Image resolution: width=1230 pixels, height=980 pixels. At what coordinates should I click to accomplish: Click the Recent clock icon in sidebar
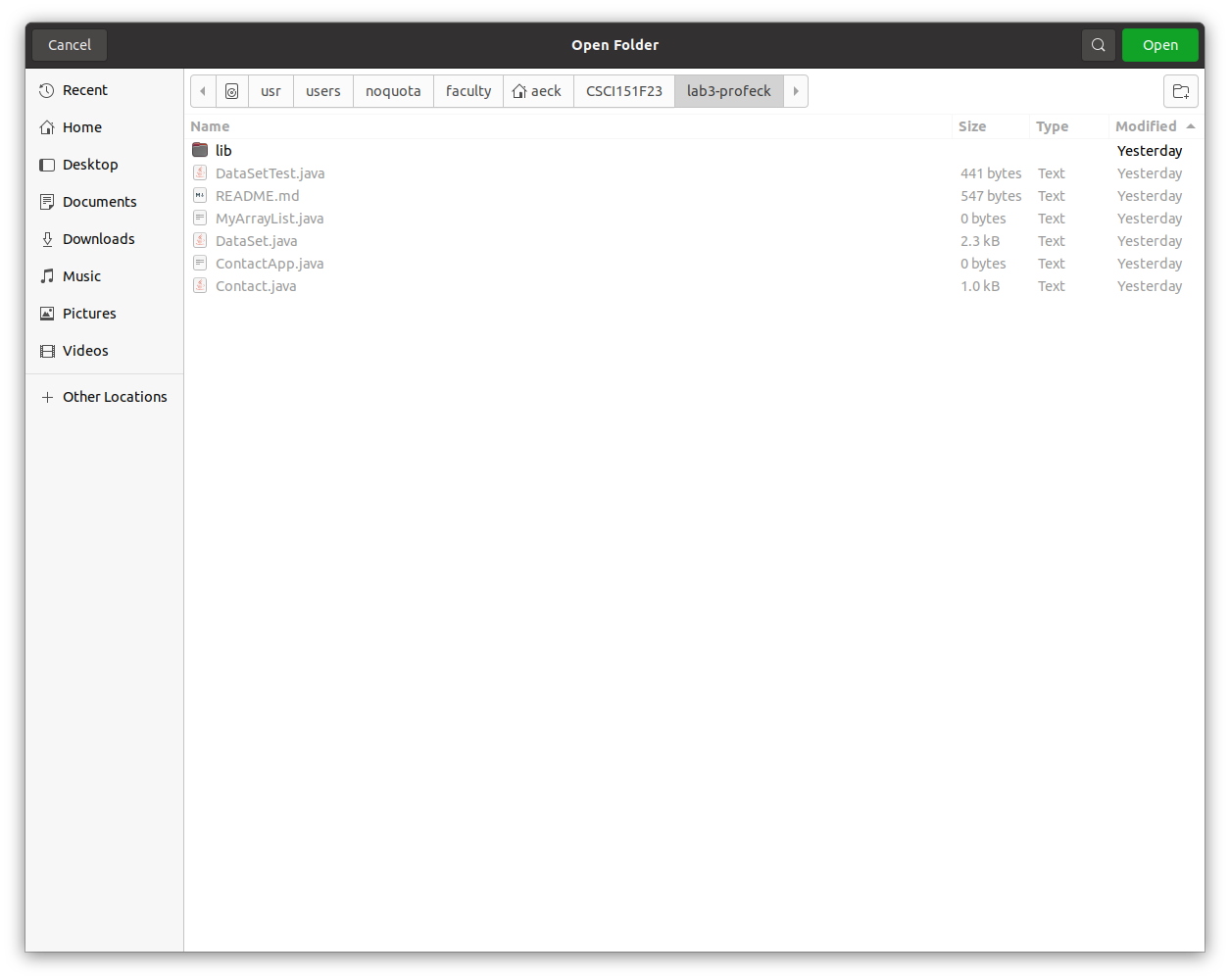pyautogui.click(x=47, y=90)
